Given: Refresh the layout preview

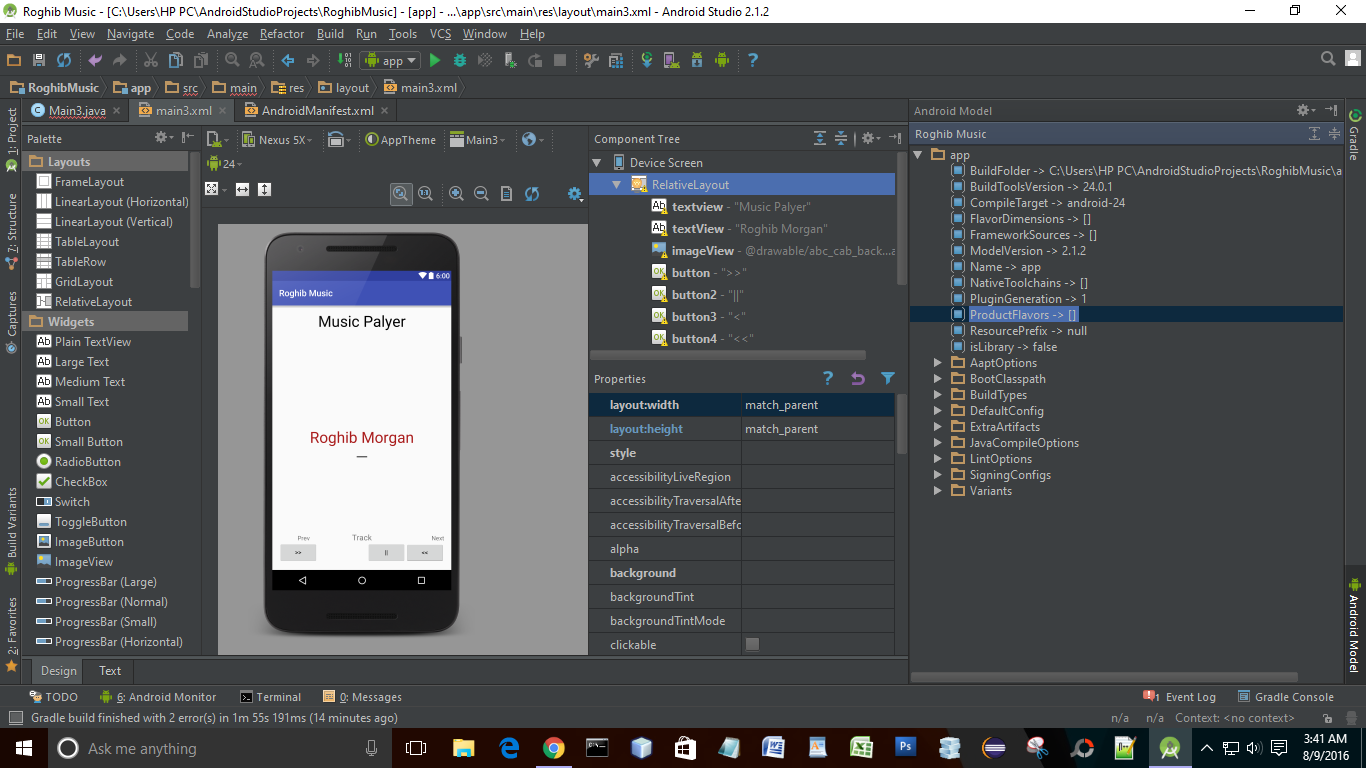Looking at the screenshot, I should [x=531, y=193].
